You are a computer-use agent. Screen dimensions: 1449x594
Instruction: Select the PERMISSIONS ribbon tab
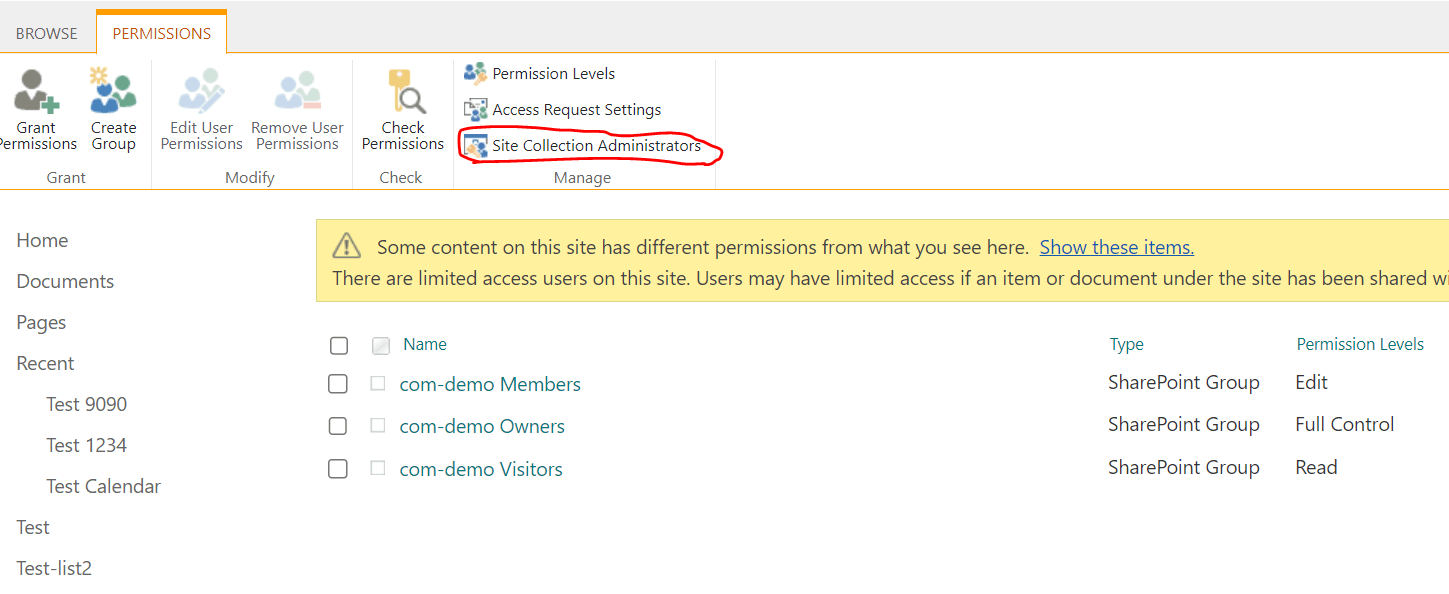coord(162,33)
